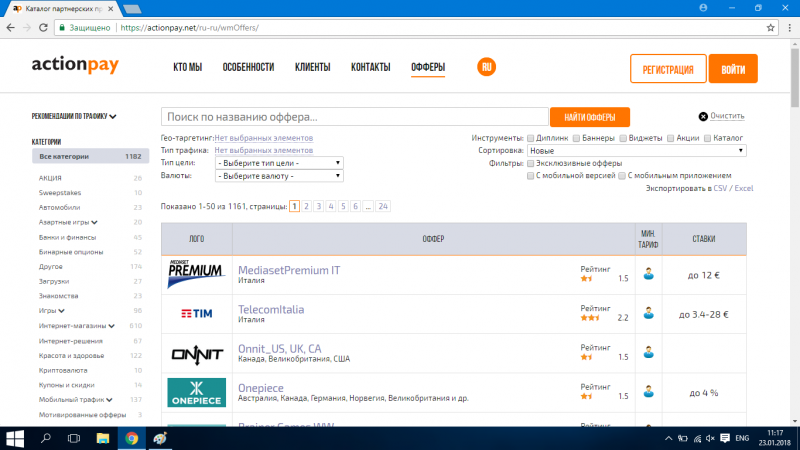The height and width of the screenshot is (450, 800).
Task: Click the person icon in Onnit row
Action: (648, 353)
